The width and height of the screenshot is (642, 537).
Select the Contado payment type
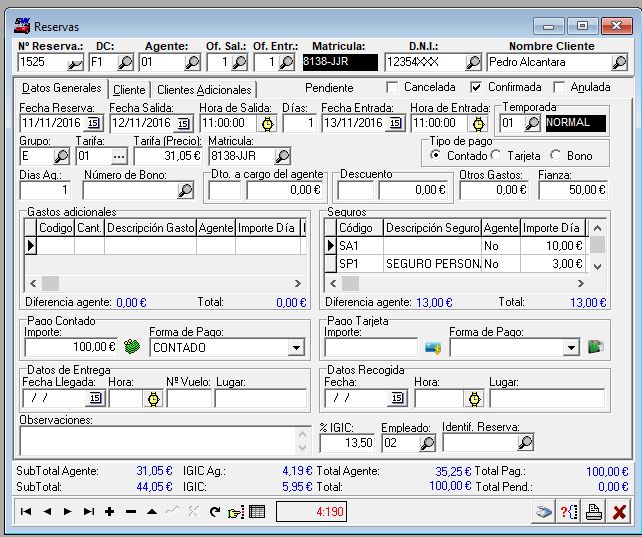(435, 155)
